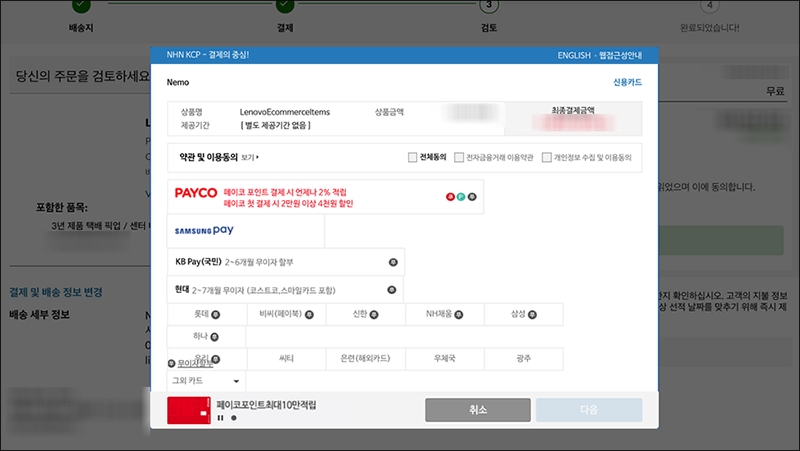Open the 그외 카드 dropdown
The image size is (800, 451).
click(206, 381)
